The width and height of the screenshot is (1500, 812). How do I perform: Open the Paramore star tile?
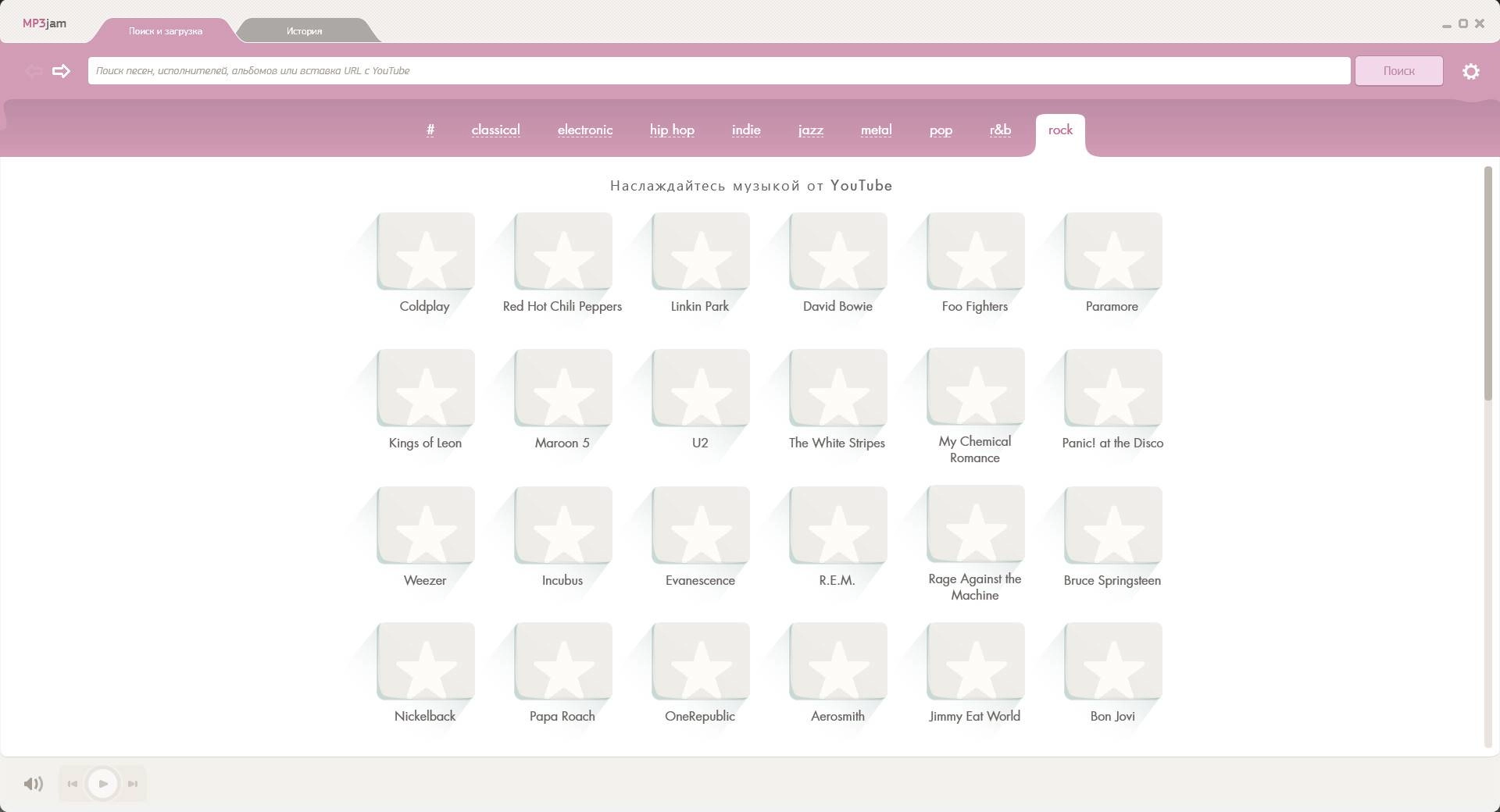tap(1113, 251)
